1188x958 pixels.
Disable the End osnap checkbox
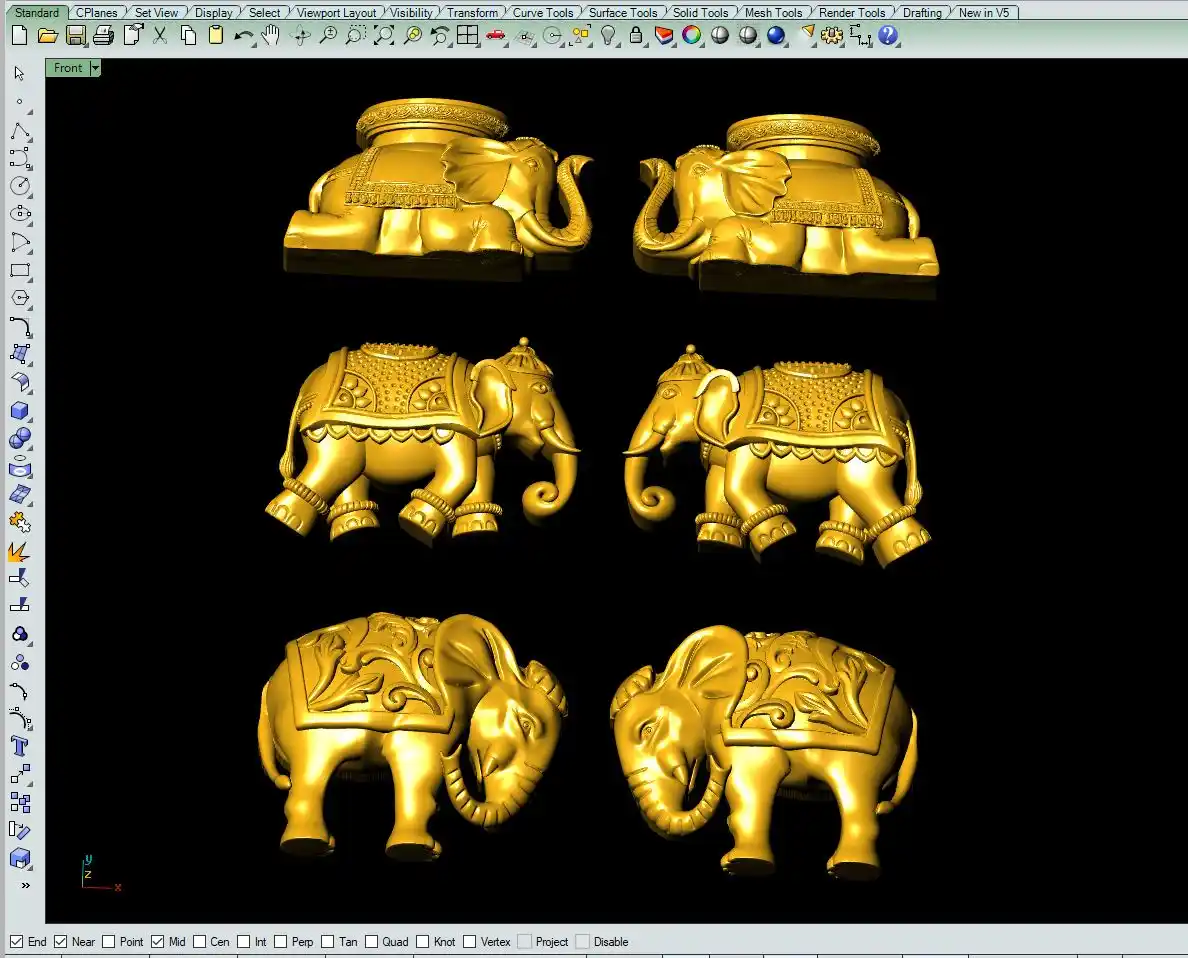click(x=16, y=941)
